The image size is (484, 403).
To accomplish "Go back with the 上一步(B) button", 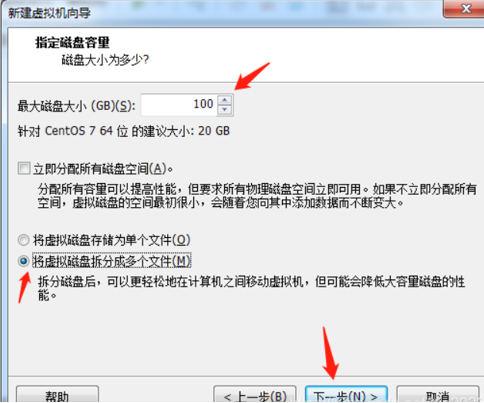I will click(255, 396).
